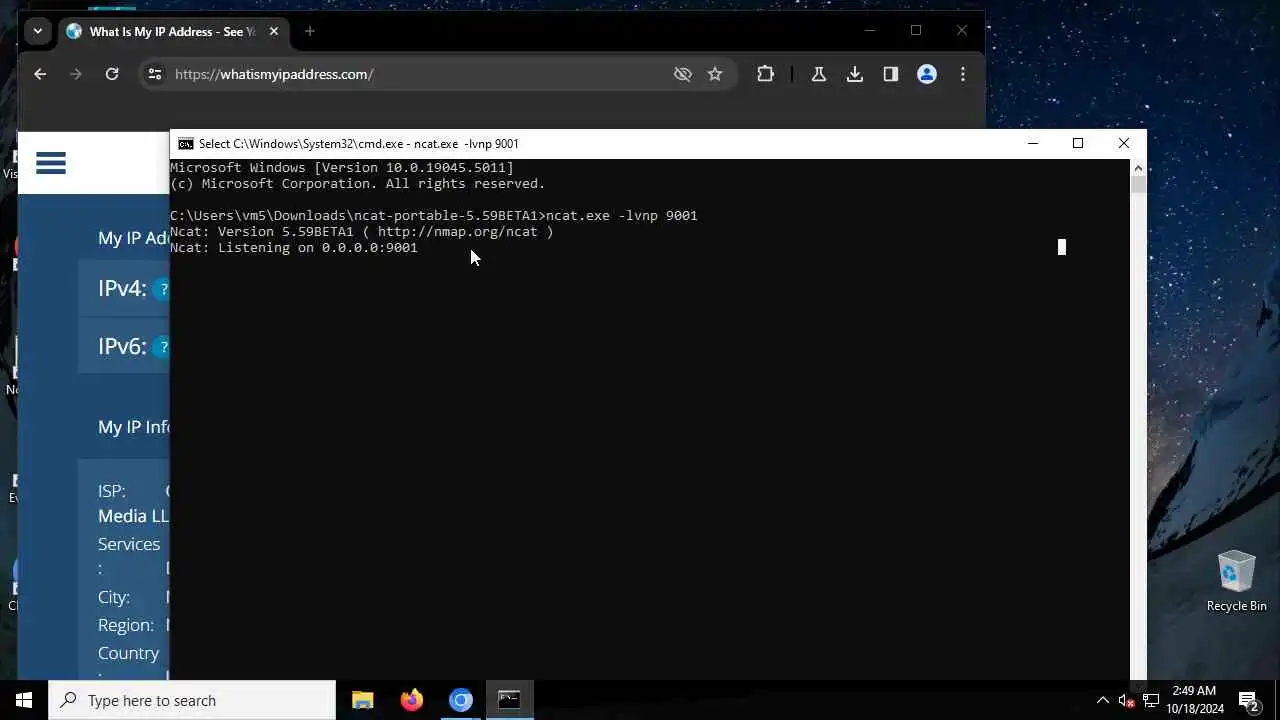Open the clock showing 2:49 AM
This screenshot has height=720, width=1280.
point(1194,700)
